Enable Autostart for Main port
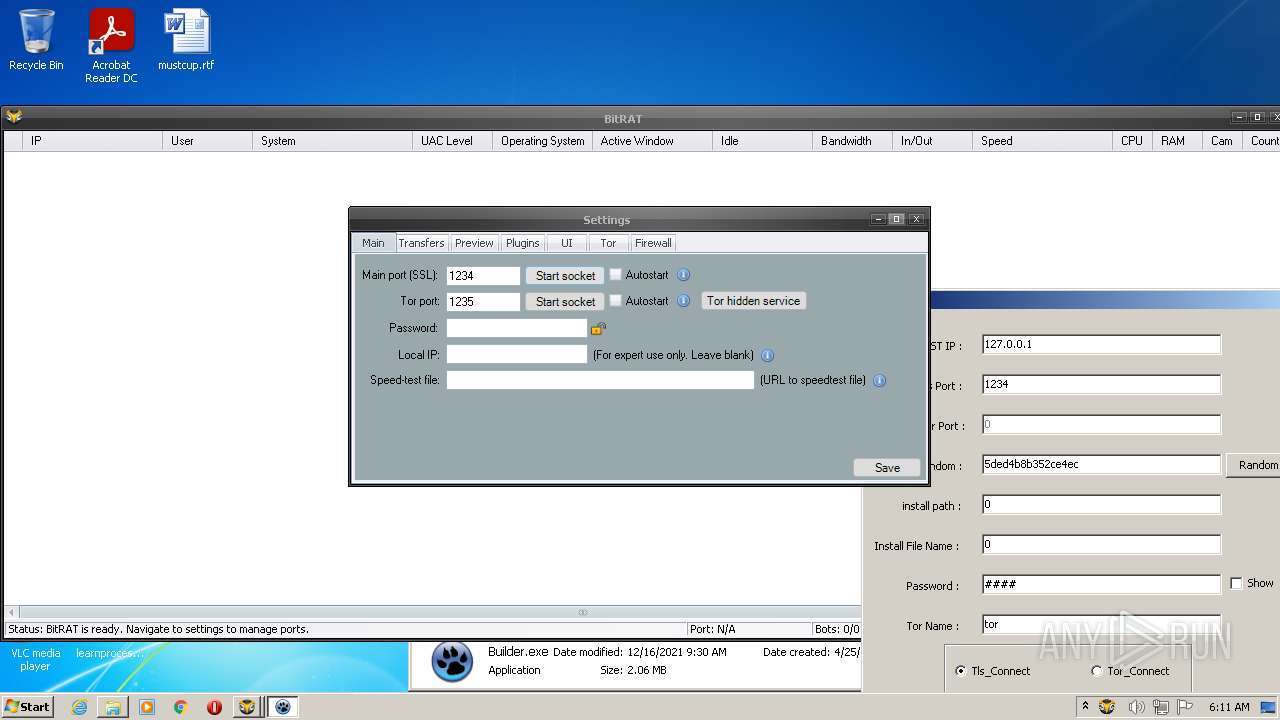1280x720 pixels. pos(616,275)
